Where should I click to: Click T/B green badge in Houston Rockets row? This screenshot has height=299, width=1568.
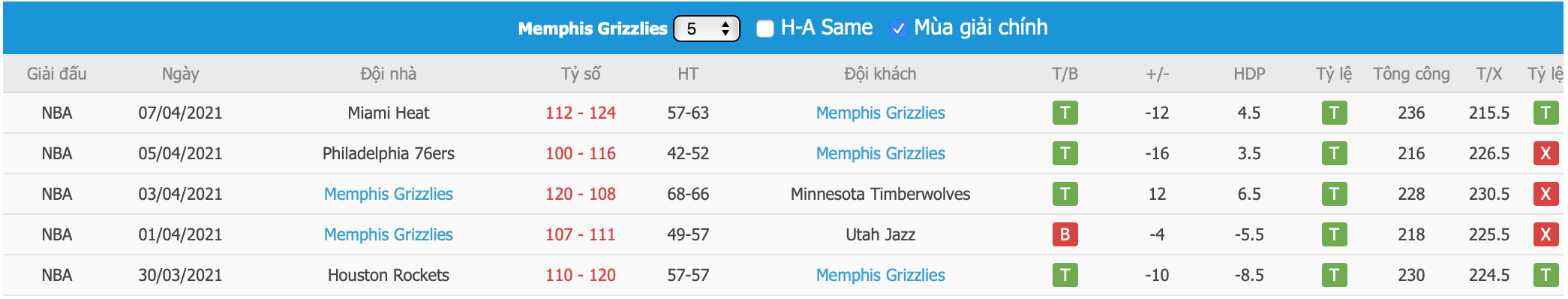click(1065, 275)
